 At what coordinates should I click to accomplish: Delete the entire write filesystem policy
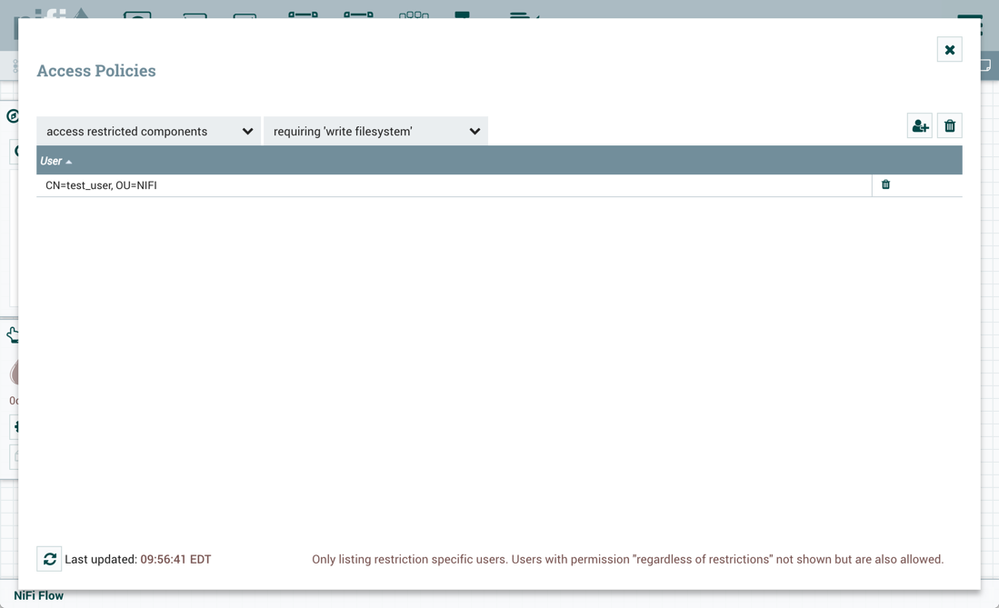click(949, 125)
